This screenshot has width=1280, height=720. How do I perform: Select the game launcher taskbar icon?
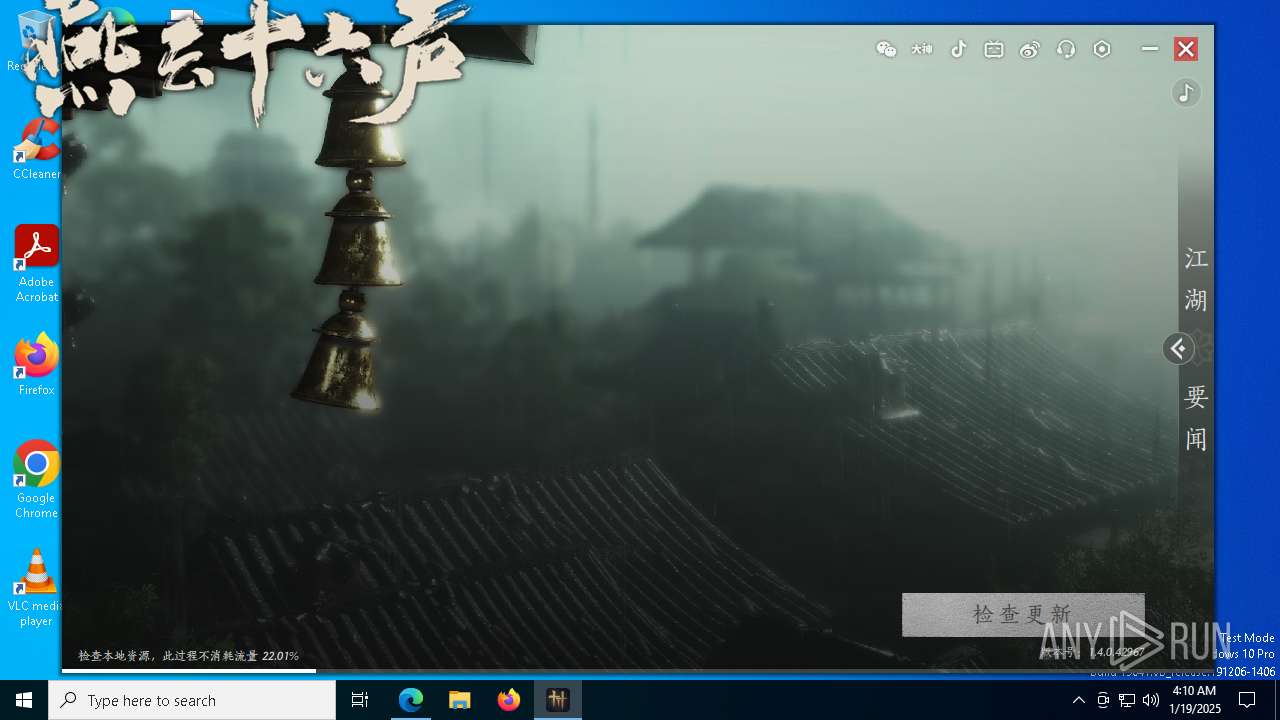(558, 700)
